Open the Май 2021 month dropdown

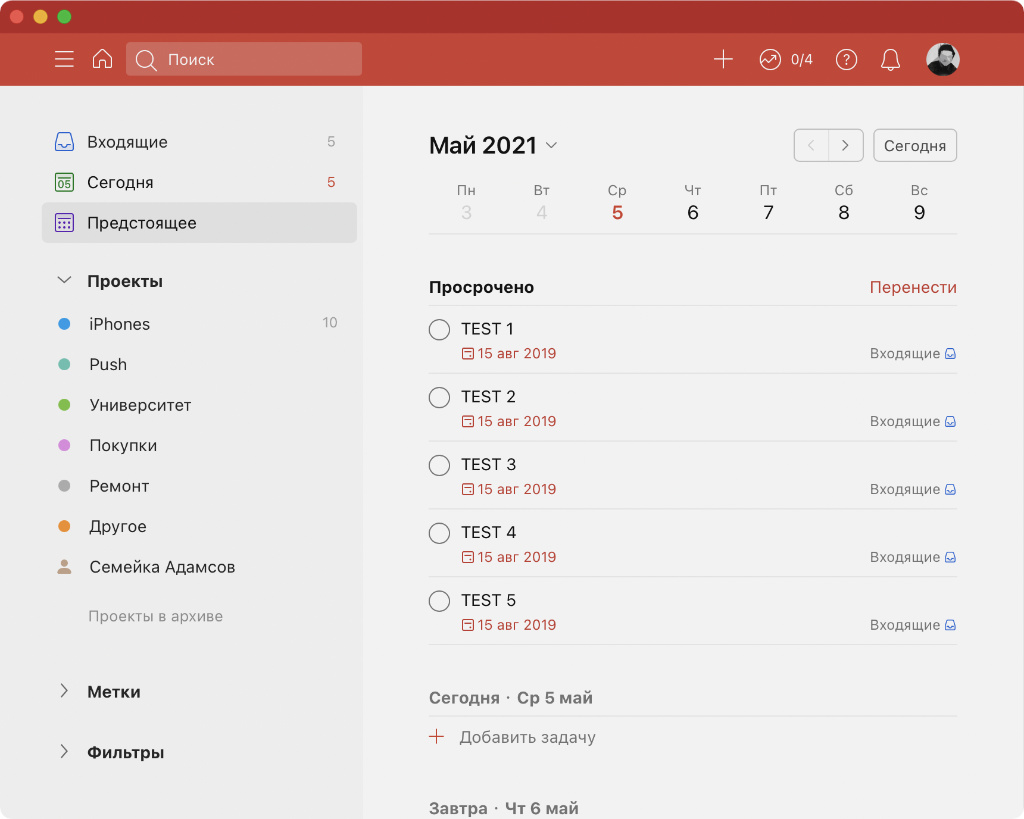tap(493, 145)
